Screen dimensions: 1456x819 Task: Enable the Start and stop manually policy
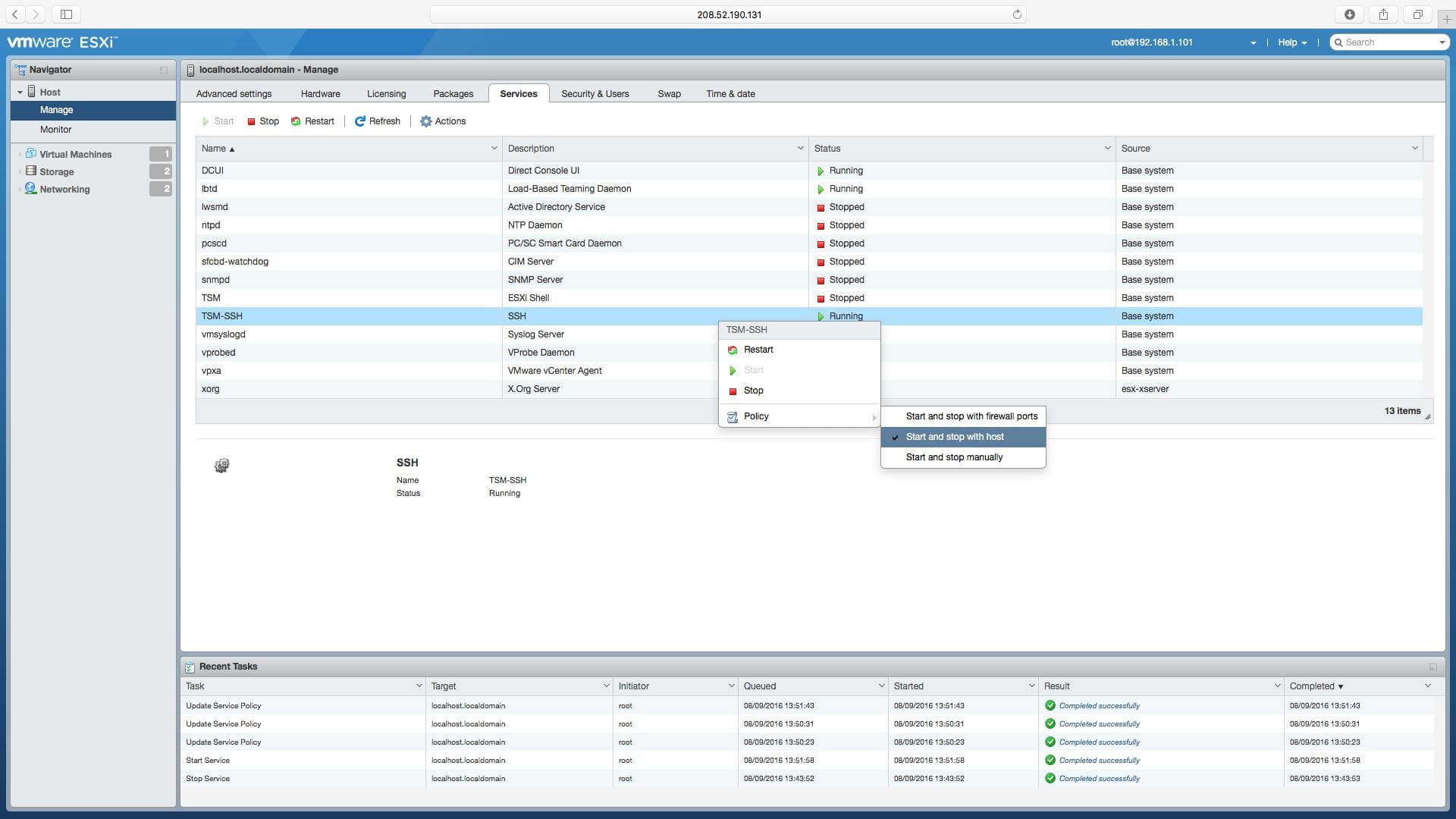click(954, 457)
